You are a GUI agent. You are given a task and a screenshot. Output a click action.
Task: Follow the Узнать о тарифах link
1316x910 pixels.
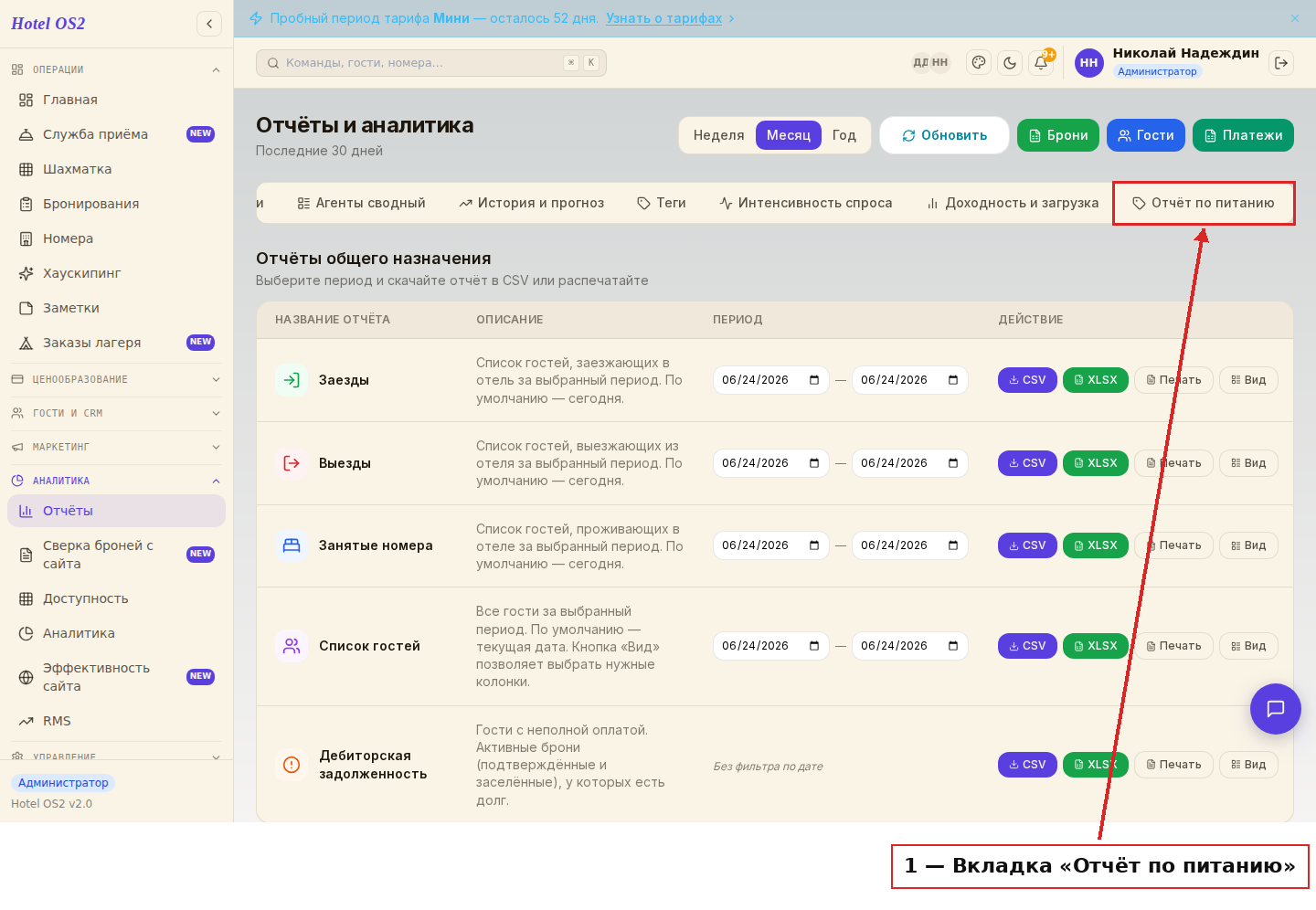[664, 18]
